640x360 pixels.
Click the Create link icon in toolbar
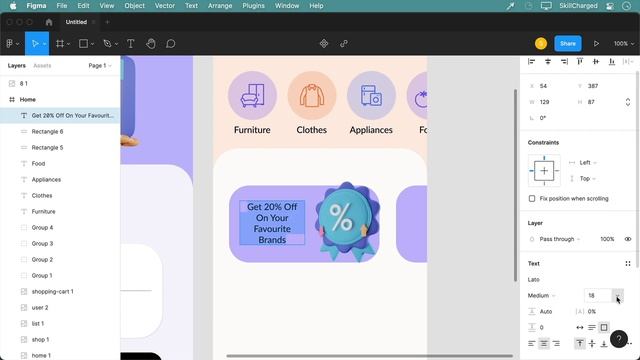[x=344, y=43]
